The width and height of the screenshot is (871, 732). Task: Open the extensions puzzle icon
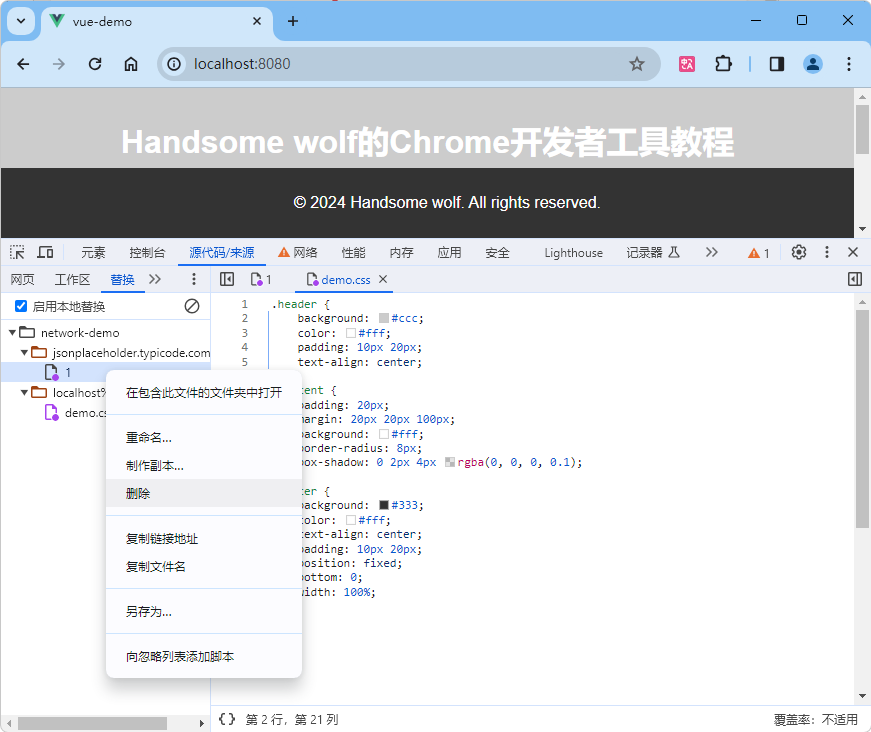tap(723, 64)
